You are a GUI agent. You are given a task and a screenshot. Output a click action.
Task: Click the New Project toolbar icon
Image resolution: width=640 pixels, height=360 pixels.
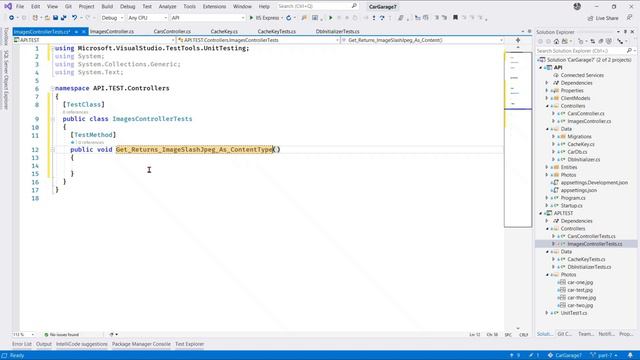tap(36, 18)
